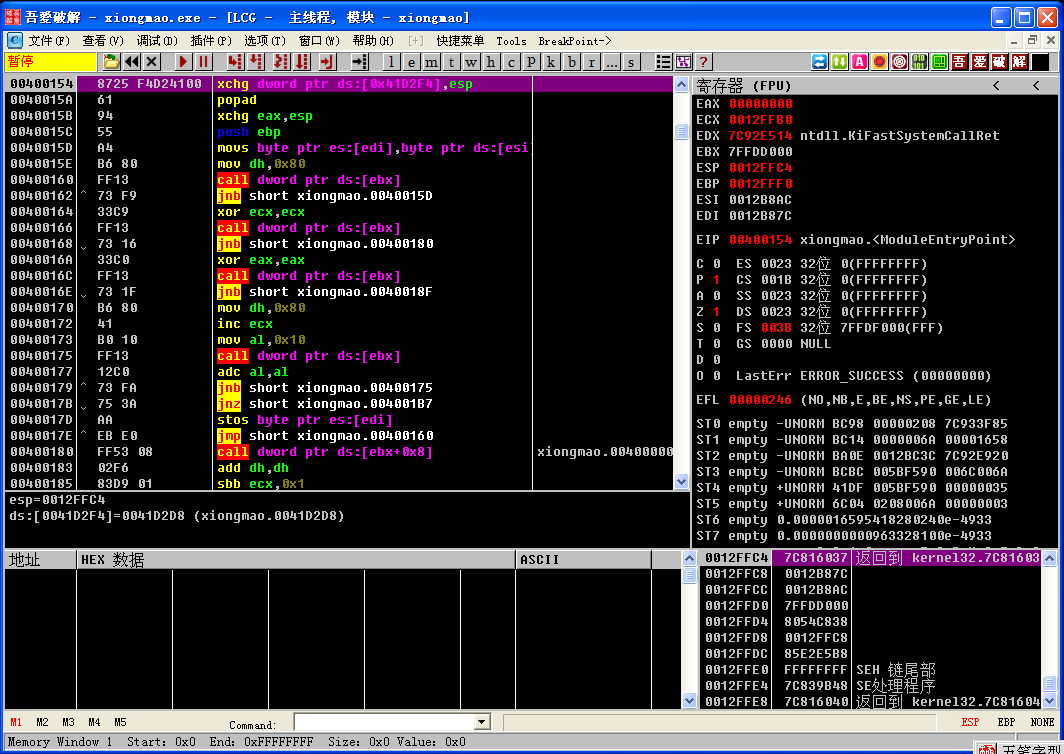The image size is (1064, 754).
Task: Switch stack view to ESP mode
Action: click(970, 722)
